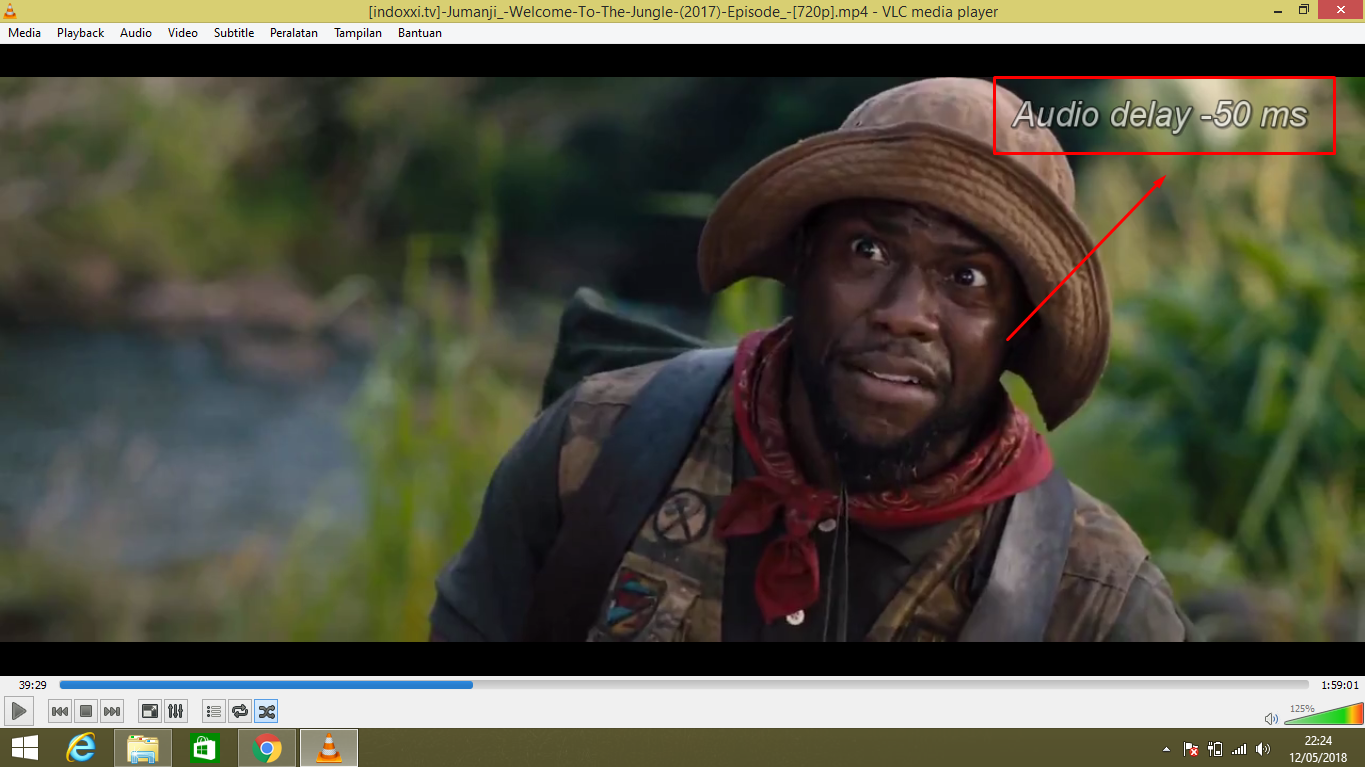1365x767 pixels.
Task: Open the network signal tray icon
Action: 1239,749
